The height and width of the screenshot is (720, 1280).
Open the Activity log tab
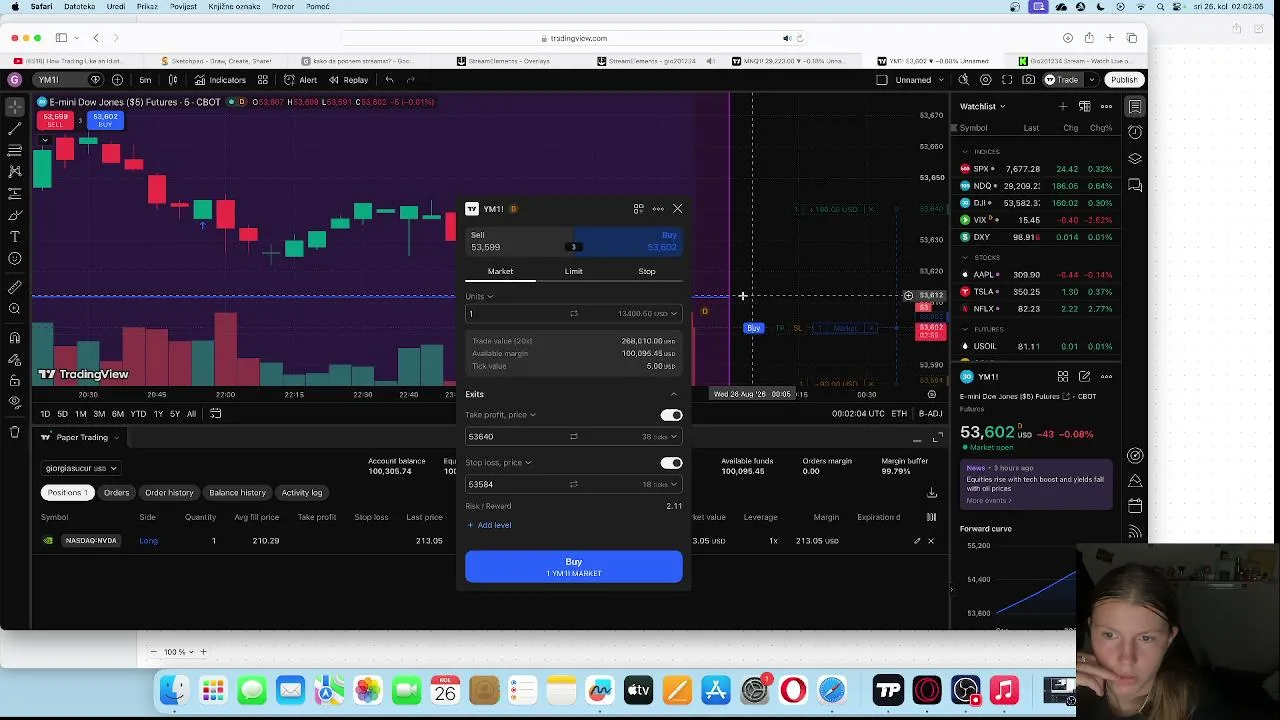point(301,493)
